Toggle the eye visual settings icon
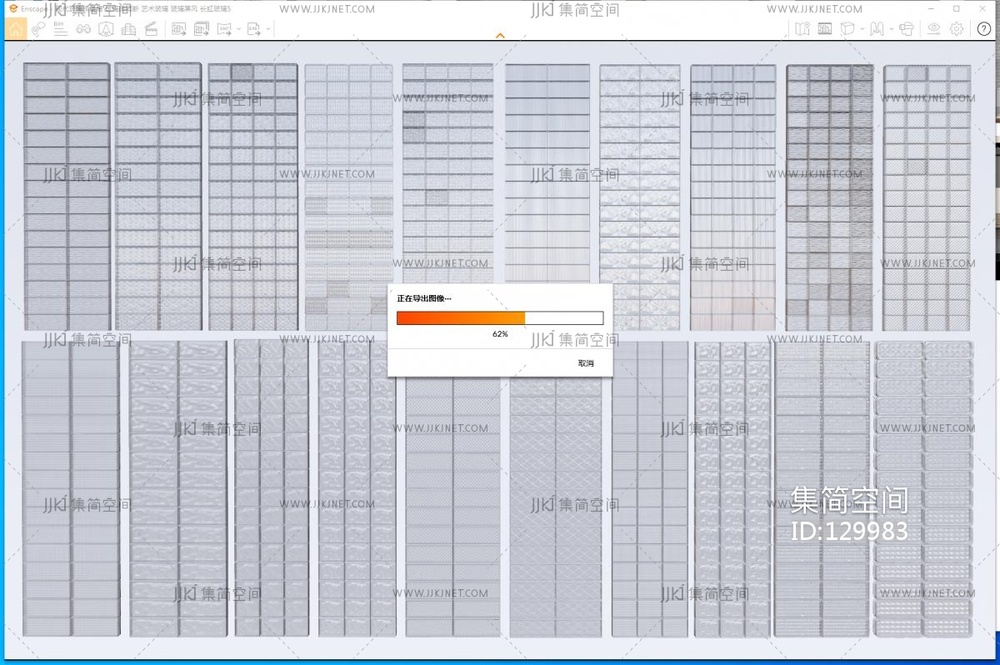 (934, 29)
